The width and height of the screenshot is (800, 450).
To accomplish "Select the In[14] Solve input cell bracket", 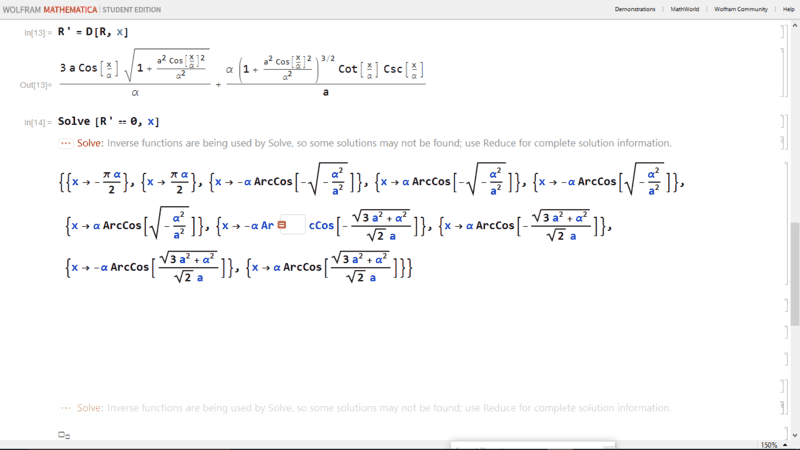I will 783,121.
